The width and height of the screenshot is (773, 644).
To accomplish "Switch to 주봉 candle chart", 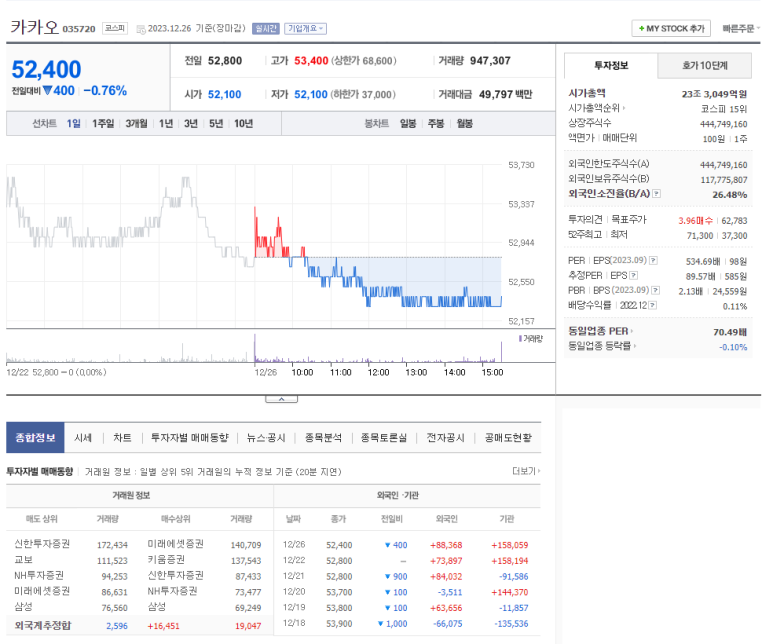I will point(436,123).
